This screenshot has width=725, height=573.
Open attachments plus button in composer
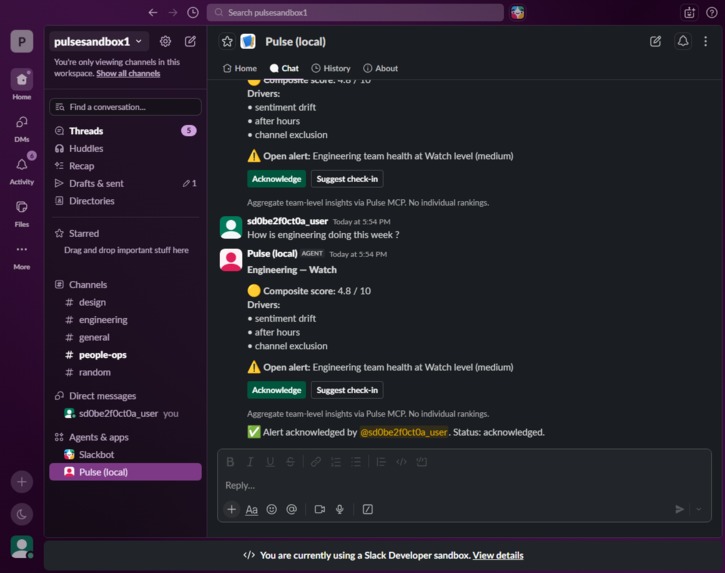click(x=231, y=509)
